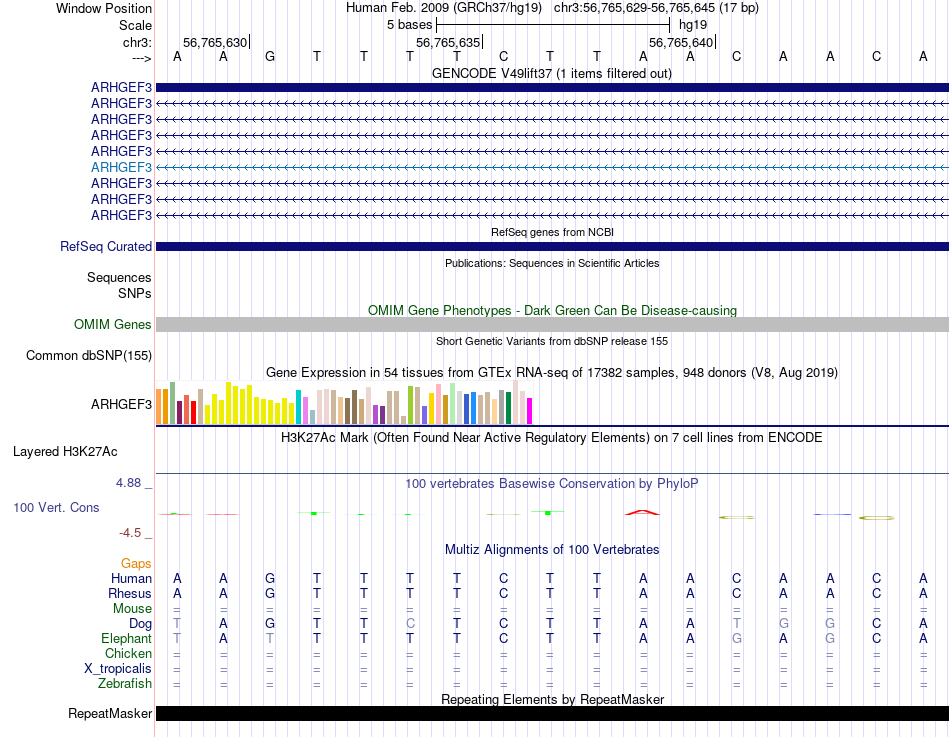The image size is (950, 737).
Task: Click the base direction arrow label
Action: [x=142, y=58]
